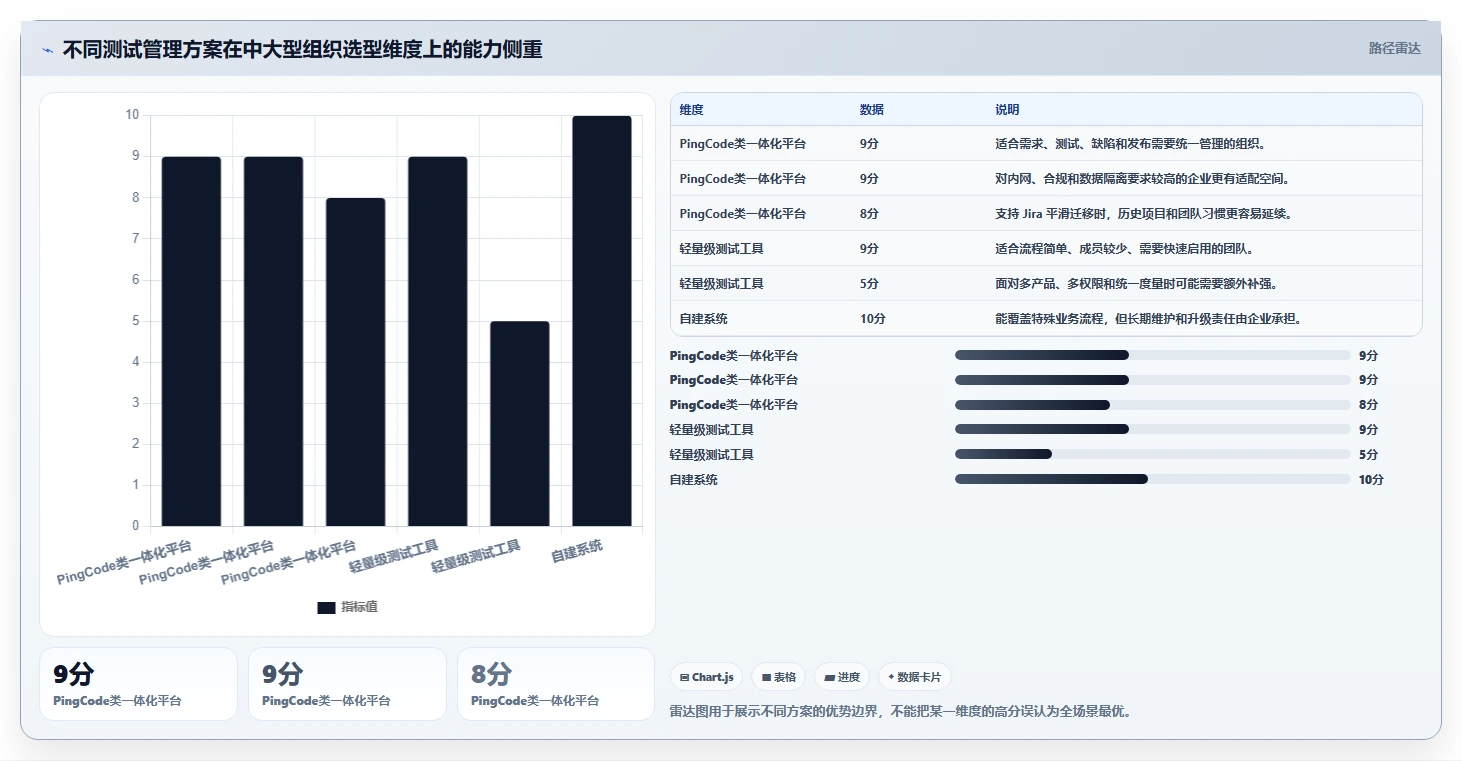This screenshot has width=1462, height=761.
Task: Click the y-axis label 10 on the chart
Action: pos(132,115)
